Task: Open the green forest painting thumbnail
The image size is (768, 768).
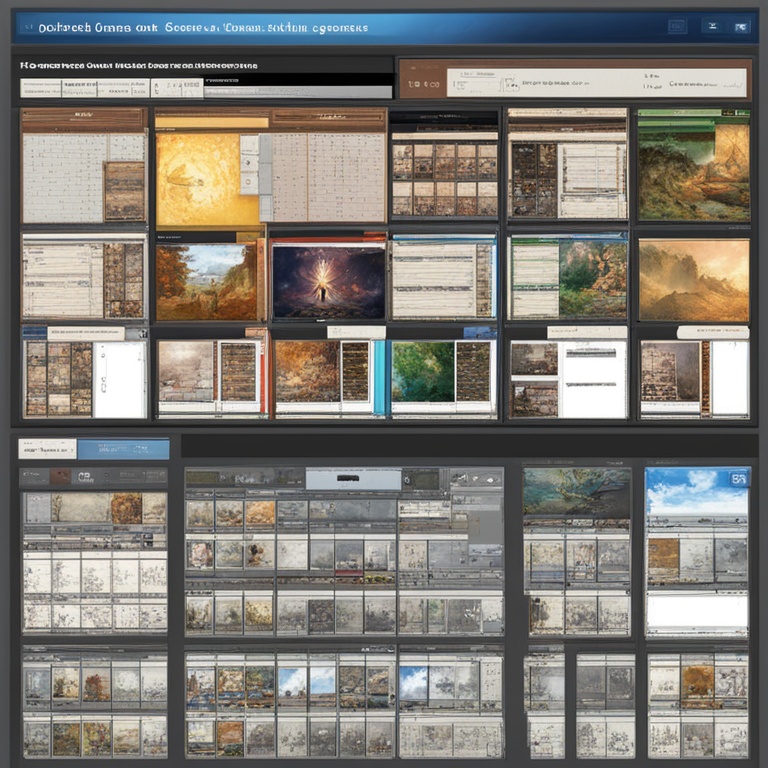Action: pos(423,372)
